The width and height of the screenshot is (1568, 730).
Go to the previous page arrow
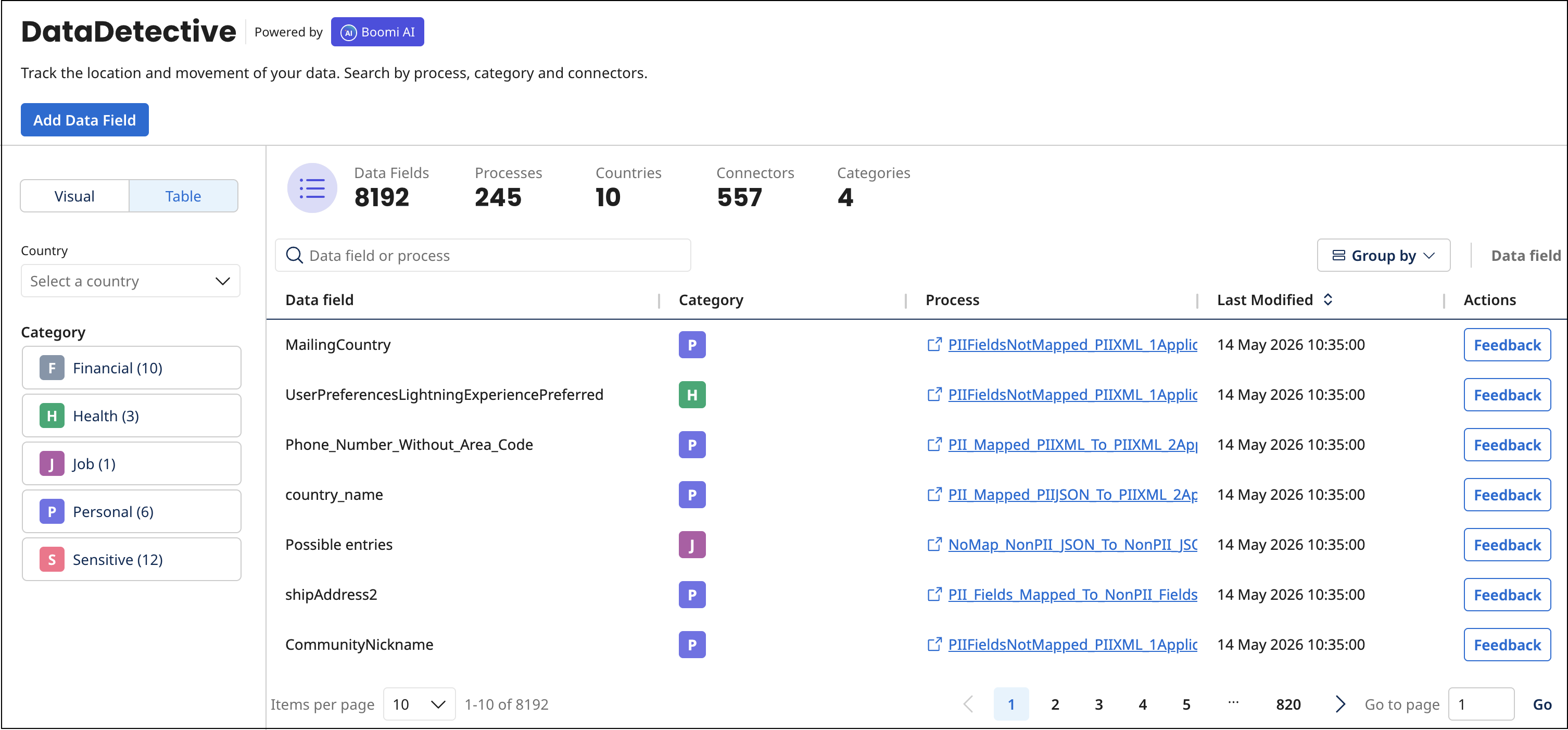coord(968,704)
